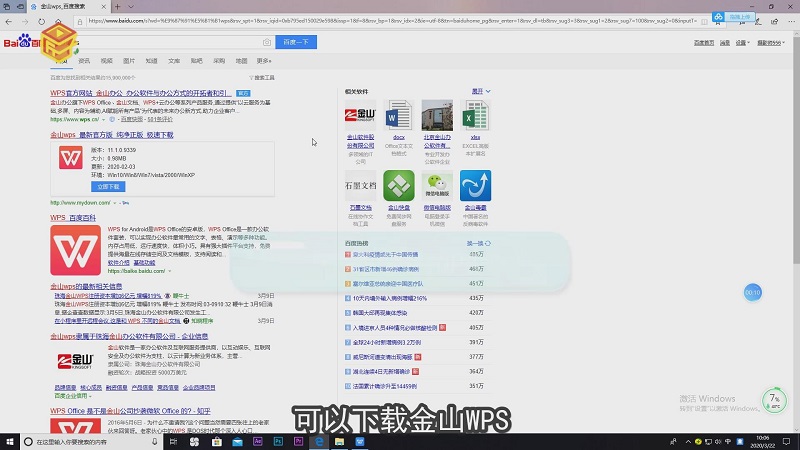Open the 金山快盘 green app icon
Image resolution: width=800 pixels, height=450 pixels.
pyautogui.click(x=398, y=186)
